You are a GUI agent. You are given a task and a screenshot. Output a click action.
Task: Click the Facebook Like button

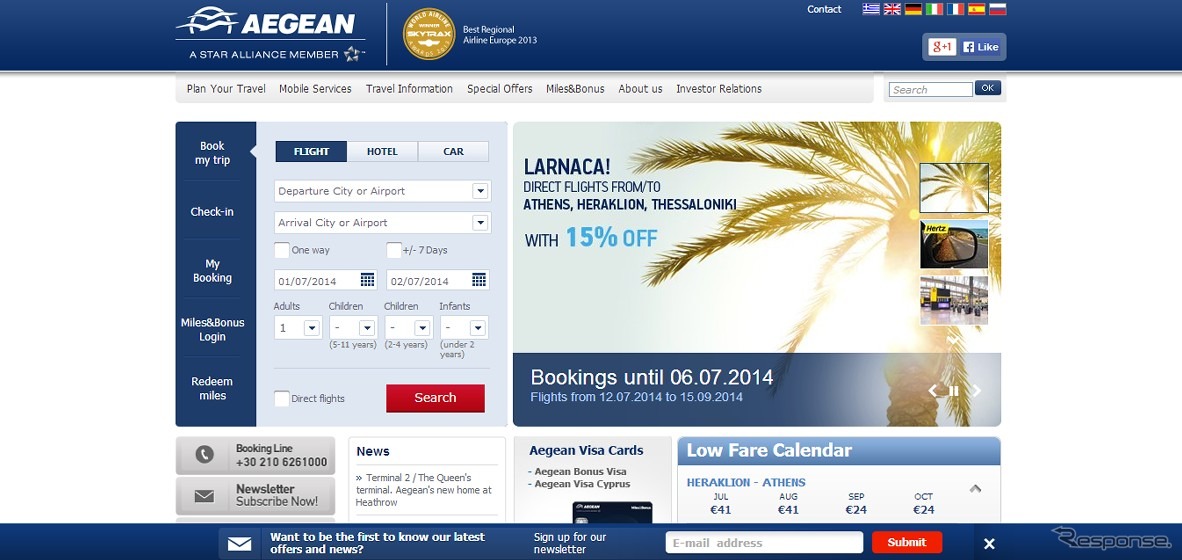click(981, 47)
